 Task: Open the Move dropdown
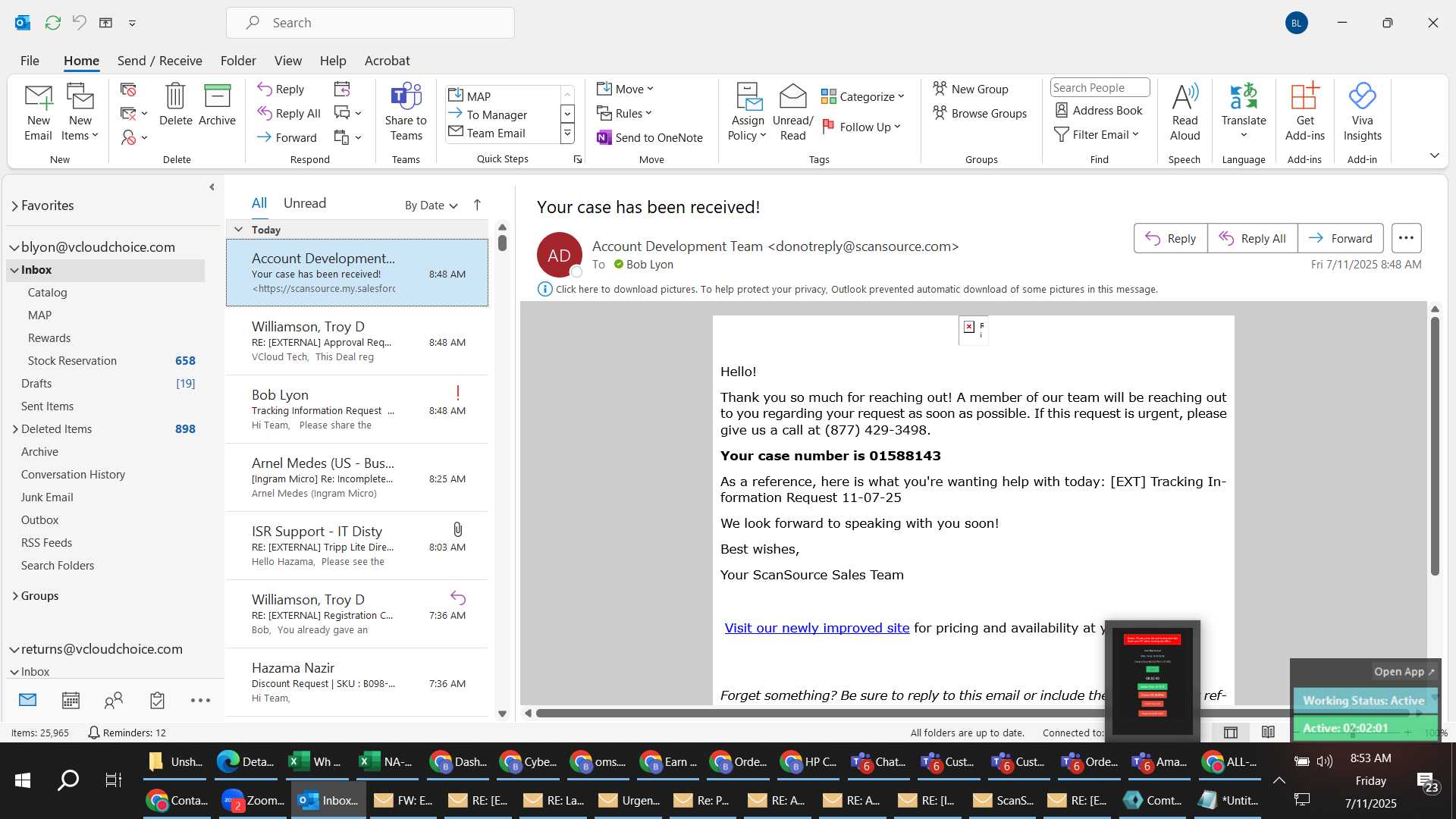tap(626, 89)
